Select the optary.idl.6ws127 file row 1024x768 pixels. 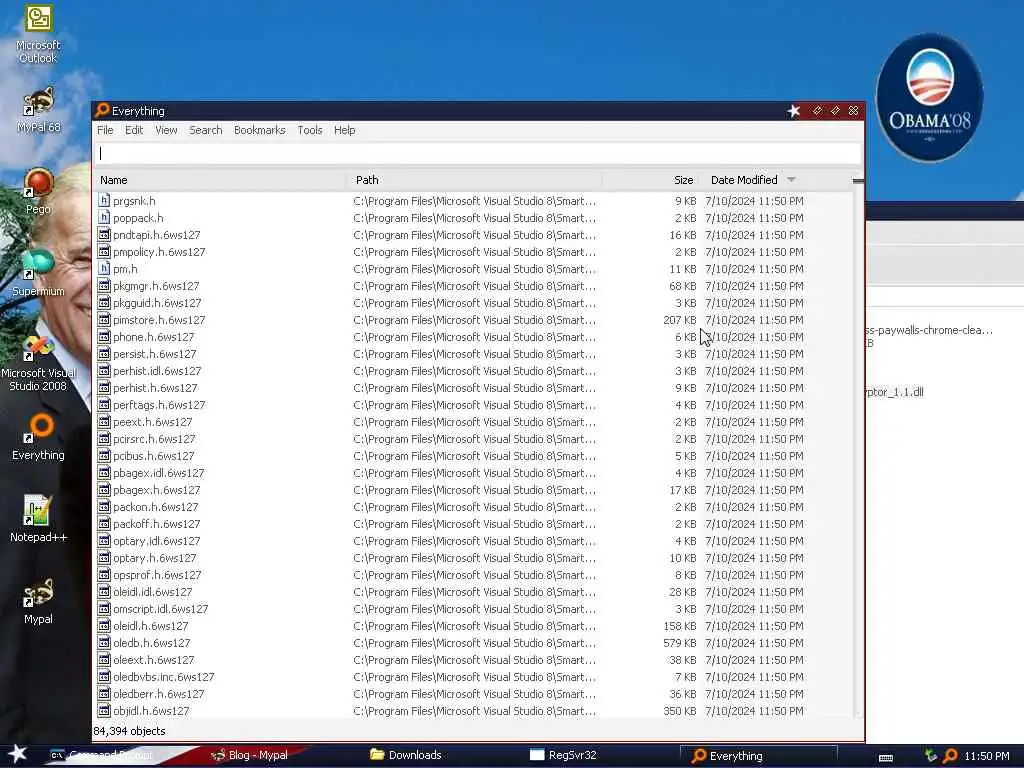pos(473,541)
